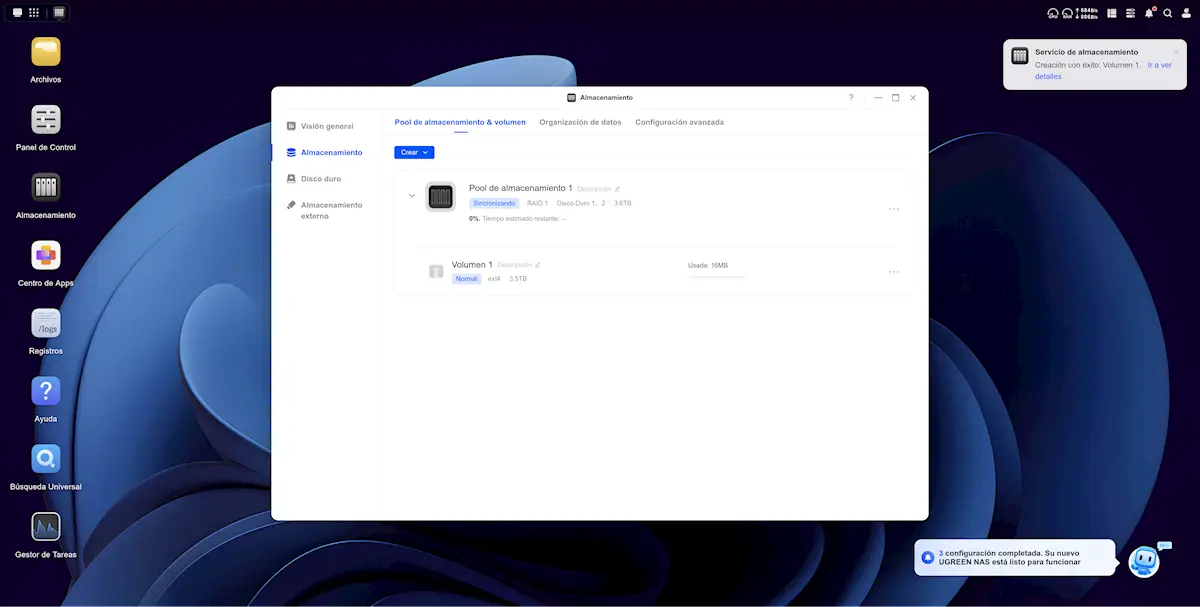Open the three-dot menu for Pool de almacenamiento 1

tap(893, 209)
